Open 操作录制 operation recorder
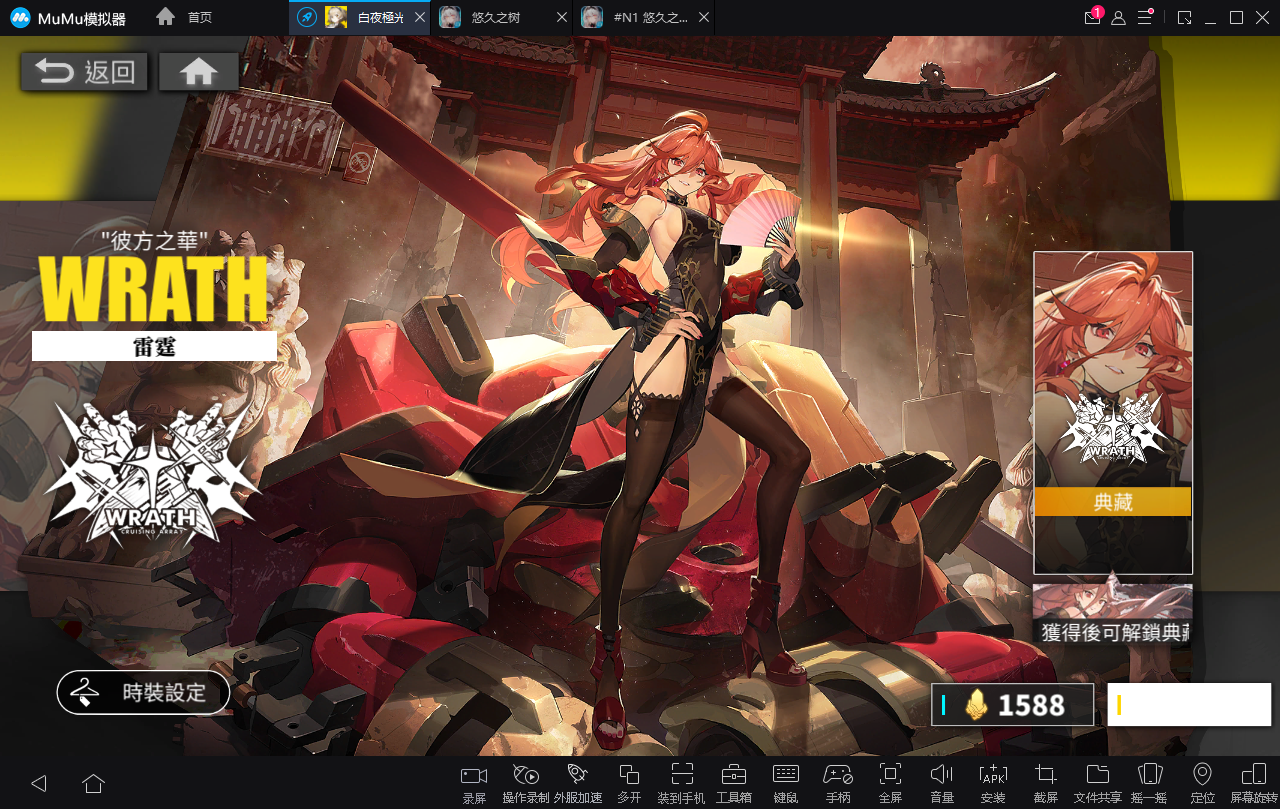1280x809 pixels. [526, 784]
